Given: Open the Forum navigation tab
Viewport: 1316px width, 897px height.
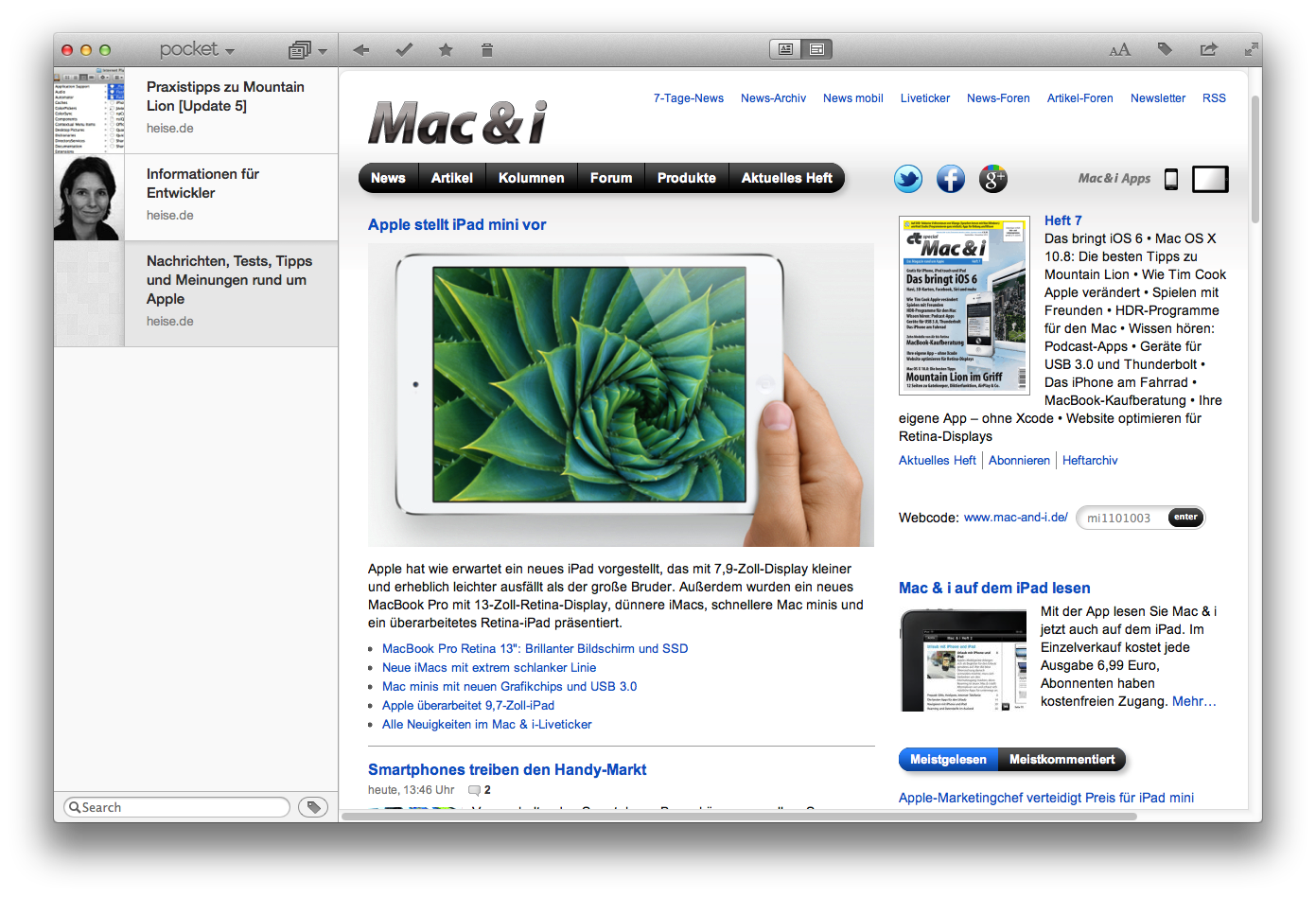Looking at the screenshot, I should [x=611, y=178].
